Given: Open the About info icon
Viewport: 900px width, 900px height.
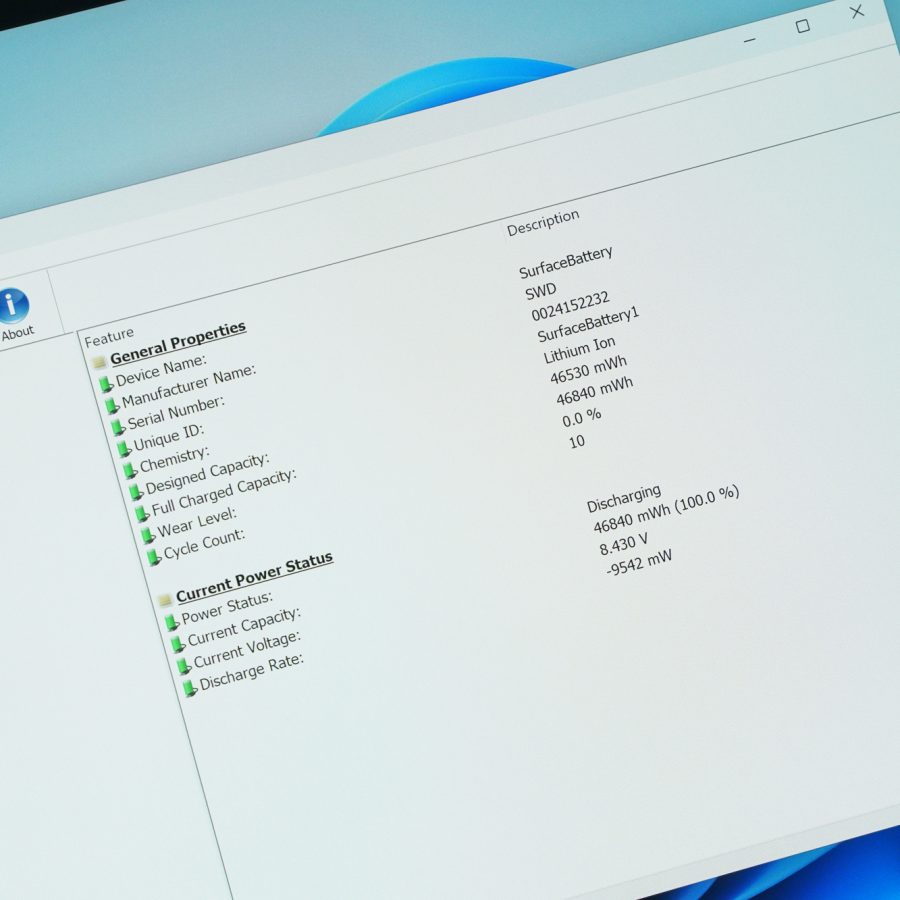Looking at the screenshot, I should tap(14, 305).
